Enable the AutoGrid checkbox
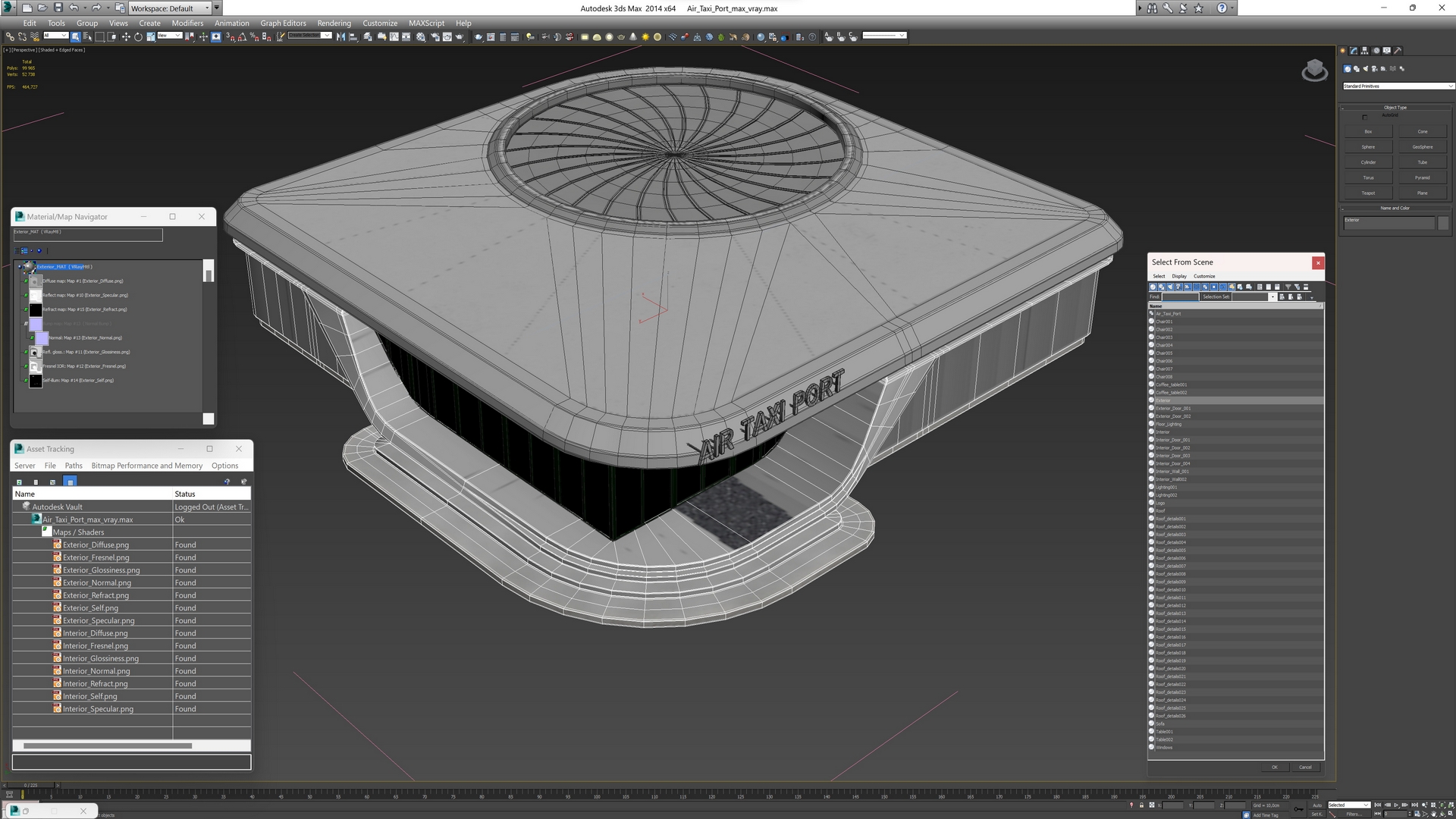This screenshot has width=1456, height=819. [x=1365, y=118]
